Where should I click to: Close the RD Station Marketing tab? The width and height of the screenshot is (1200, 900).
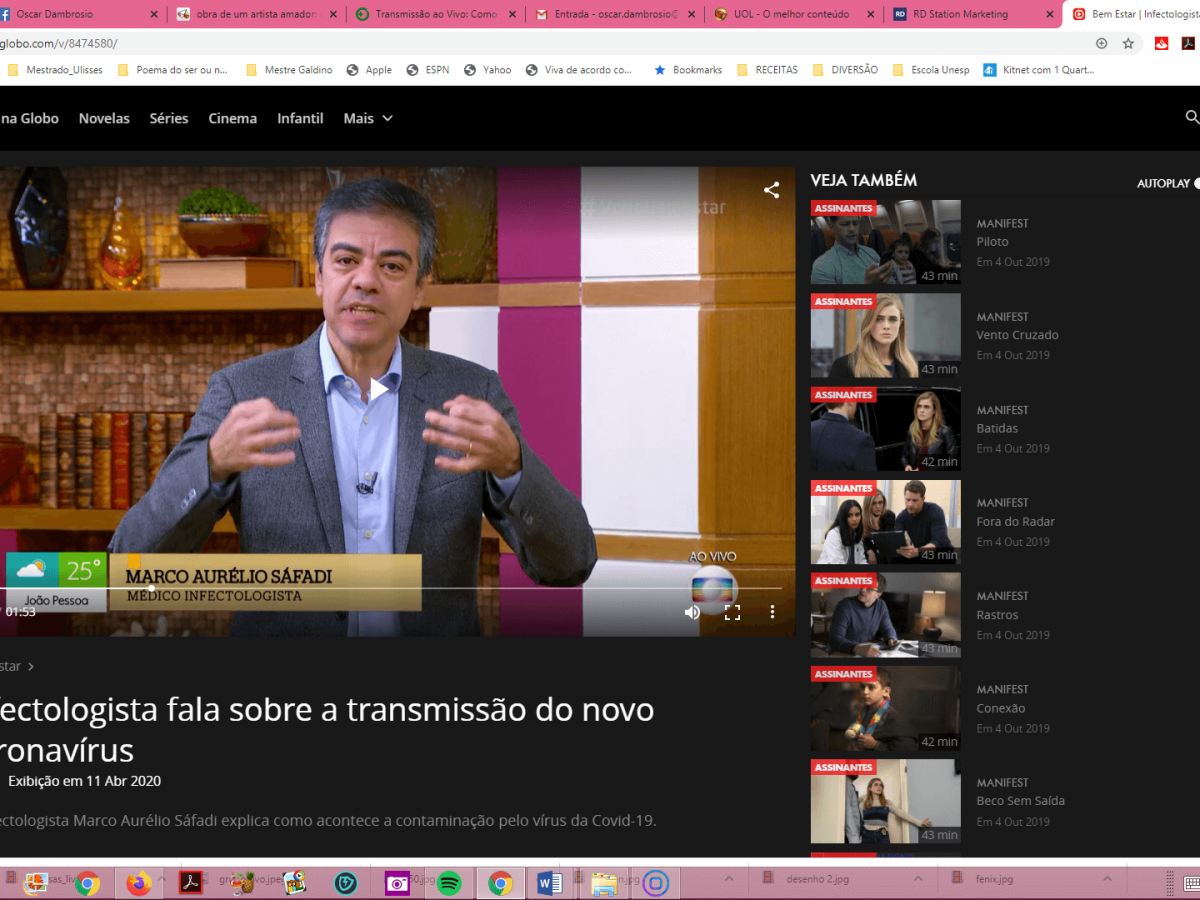(x=1049, y=14)
